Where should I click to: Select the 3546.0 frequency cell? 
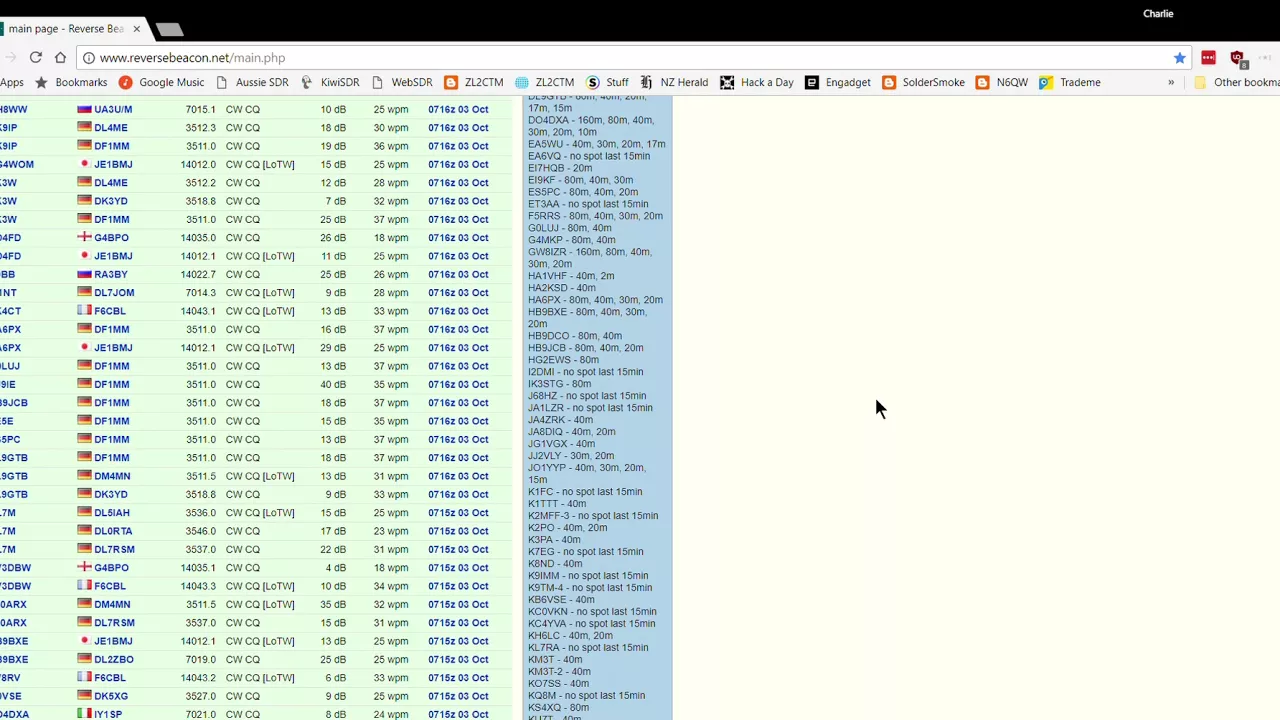[199, 531]
